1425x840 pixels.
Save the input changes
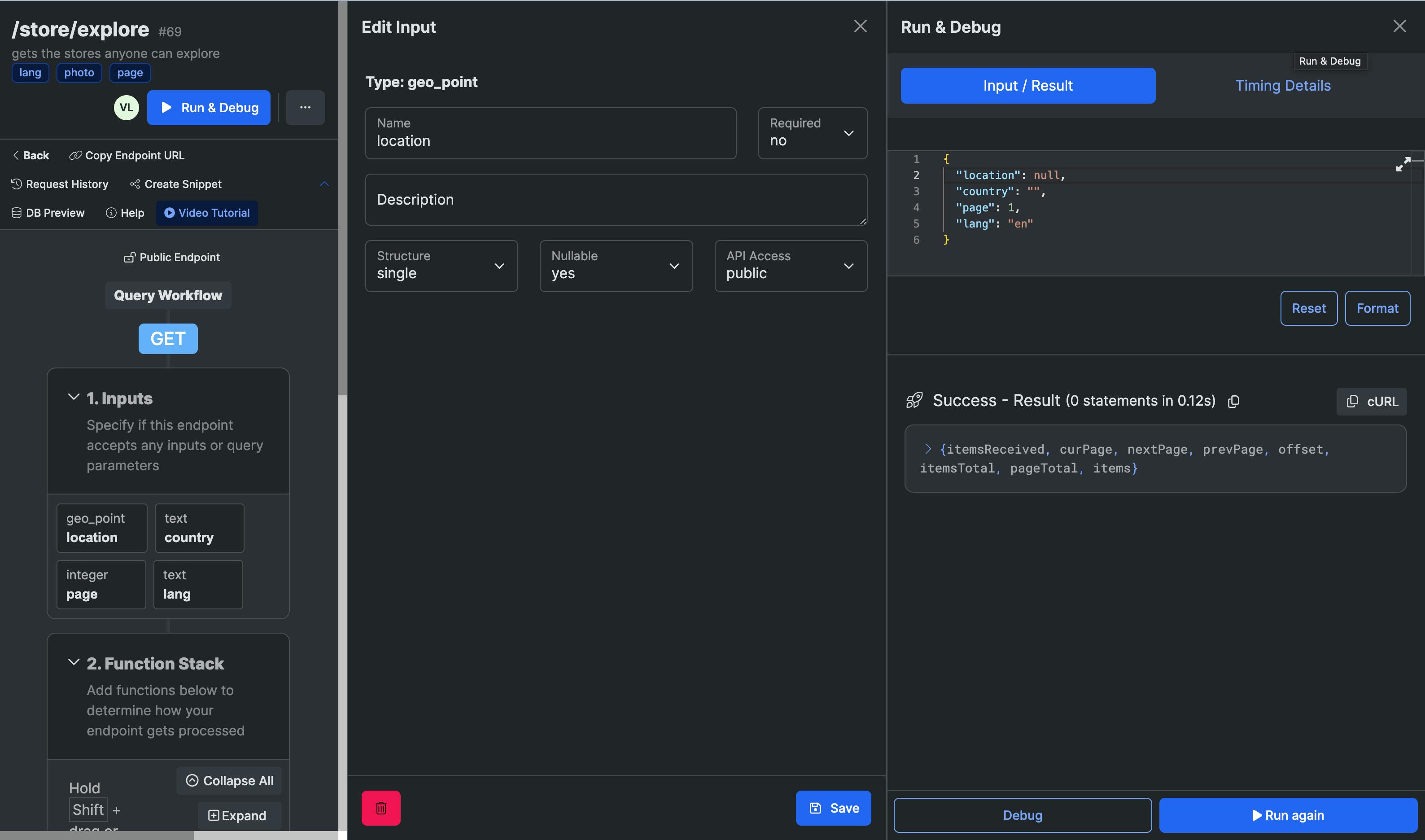[834, 808]
